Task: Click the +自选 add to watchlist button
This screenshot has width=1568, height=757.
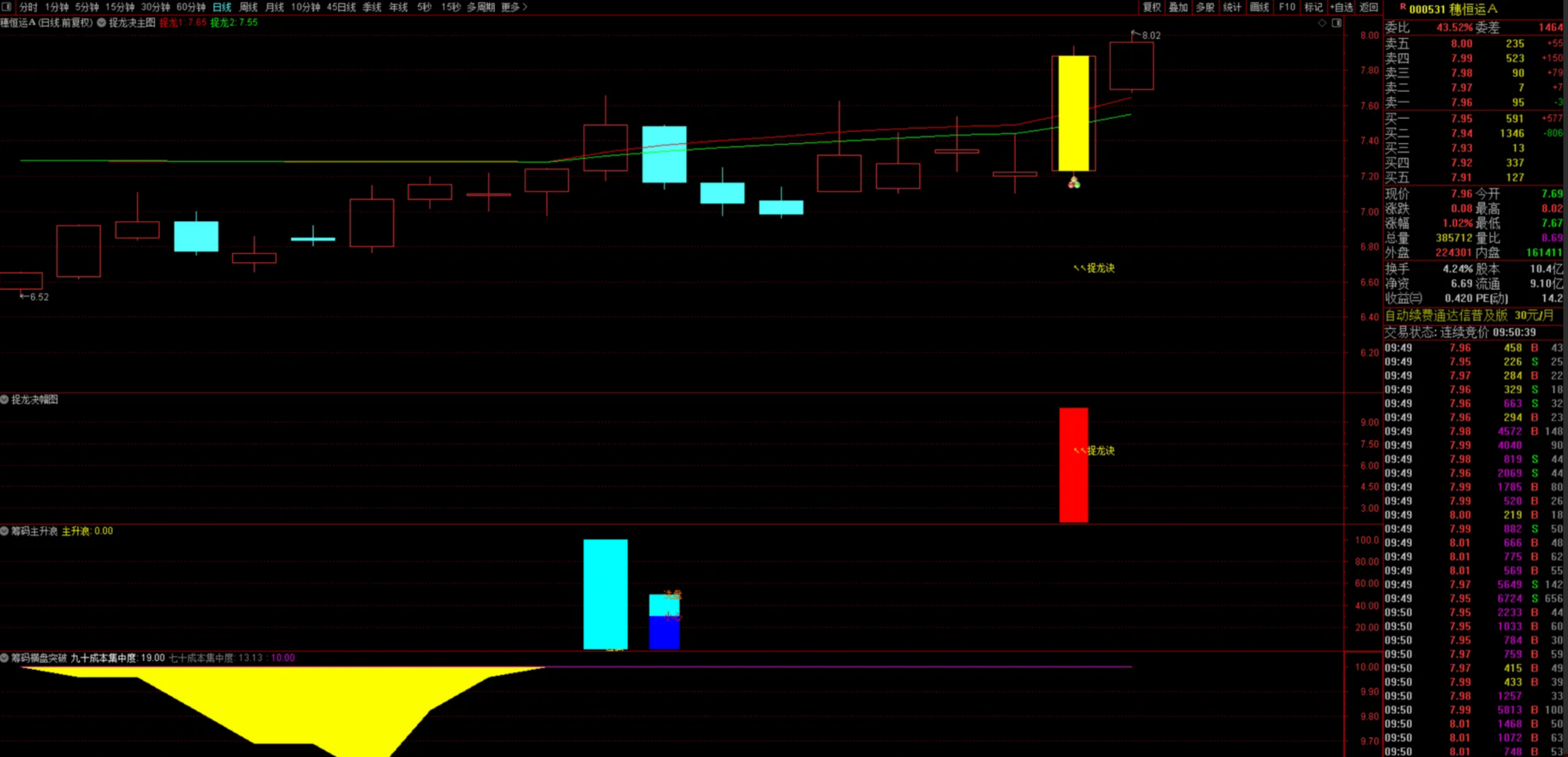Action: point(1341,7)
